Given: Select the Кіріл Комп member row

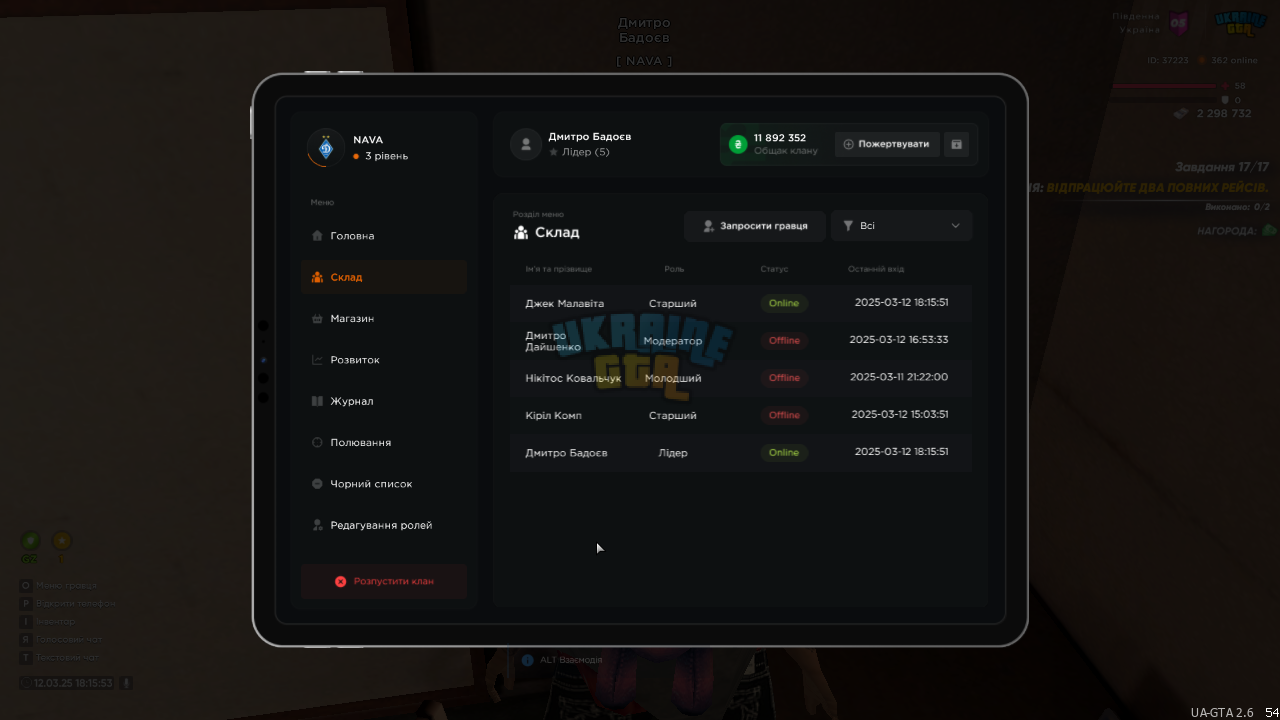Looking at the screenshot, I should pos(741,415).
